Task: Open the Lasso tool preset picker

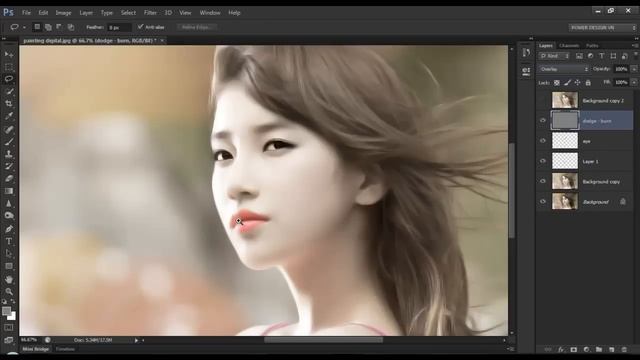Action: [x=24, y=27]
